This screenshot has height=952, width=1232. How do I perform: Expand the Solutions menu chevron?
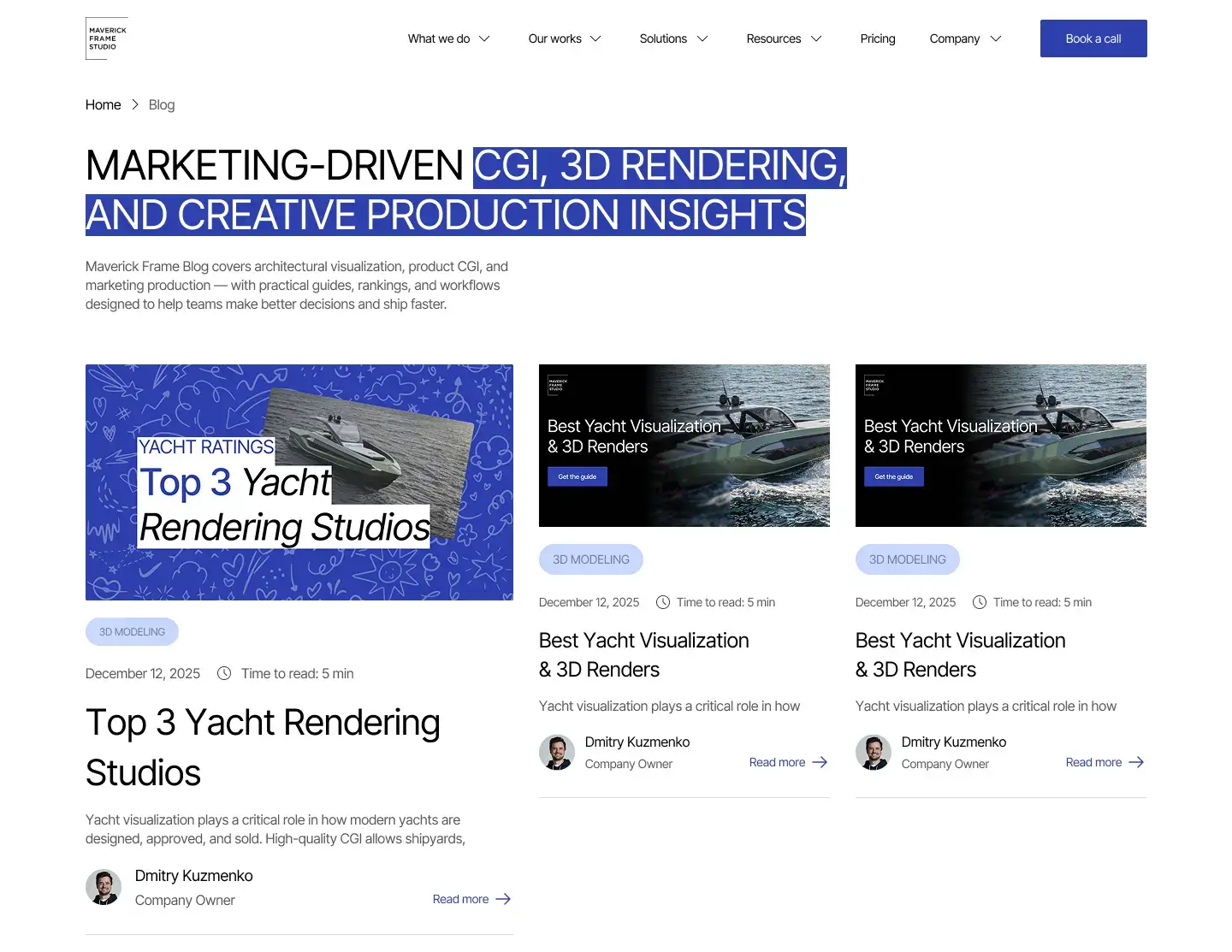coord(702,38)
